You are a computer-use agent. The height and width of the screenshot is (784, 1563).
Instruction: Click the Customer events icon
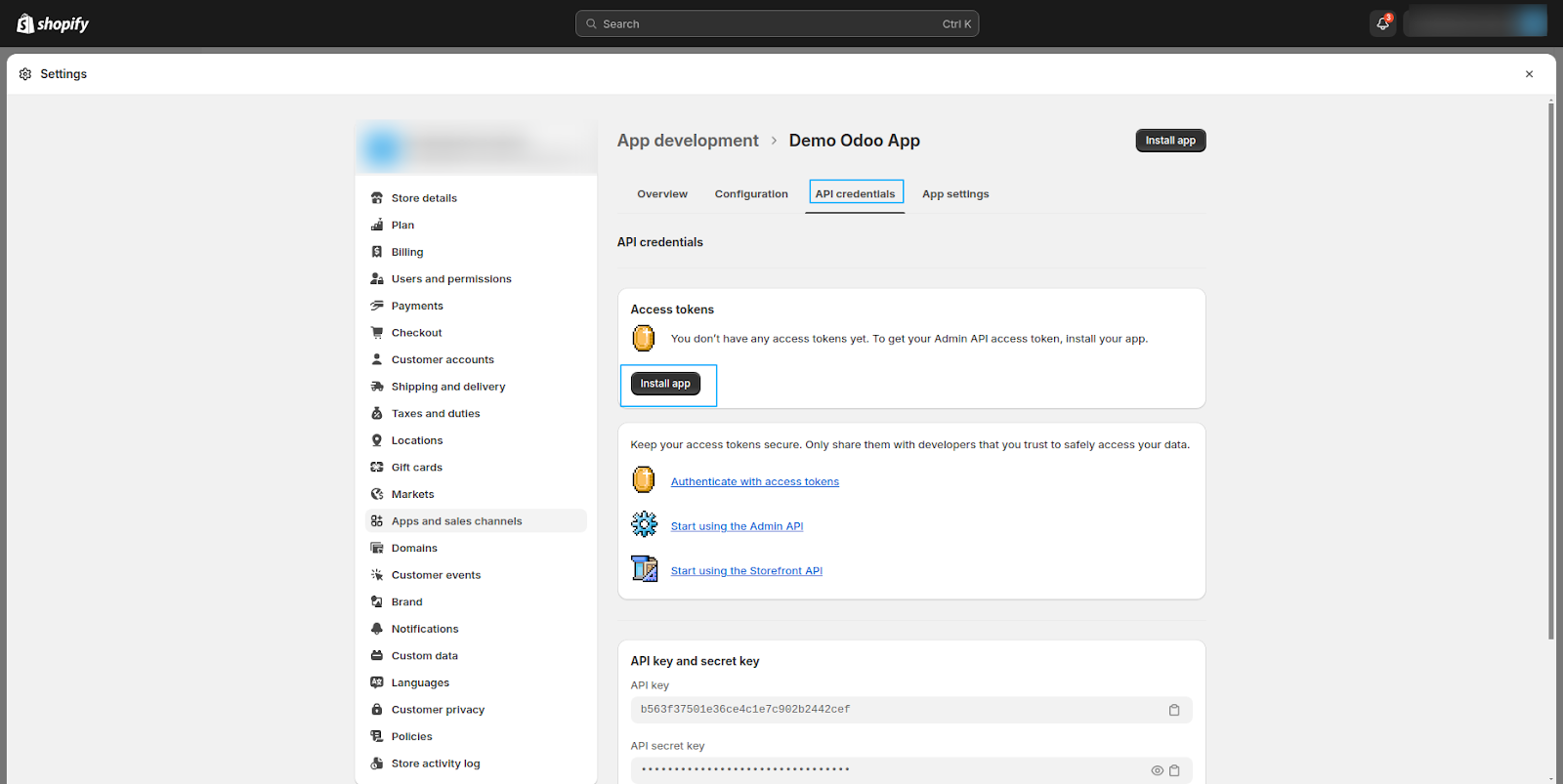[377, 575]
